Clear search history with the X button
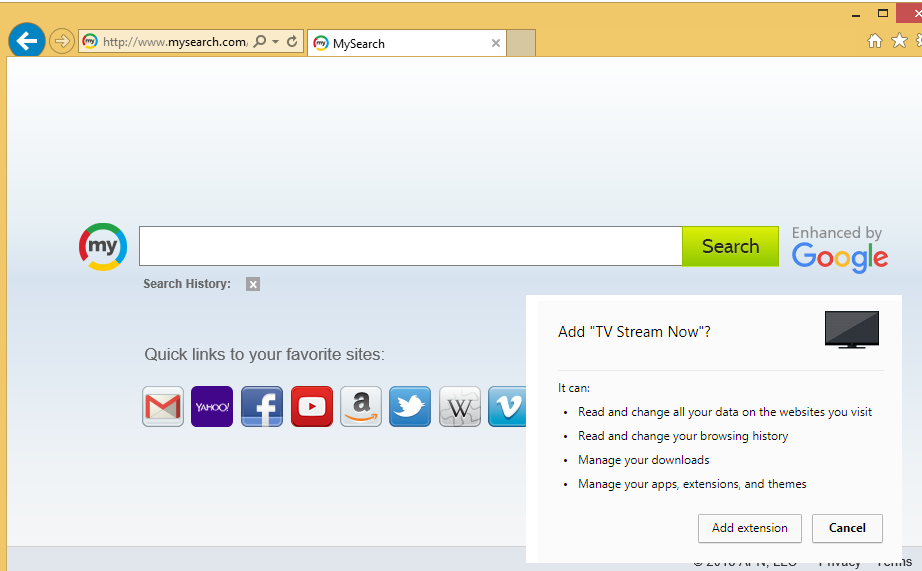The image size is (922, 571). click(253, 284)
